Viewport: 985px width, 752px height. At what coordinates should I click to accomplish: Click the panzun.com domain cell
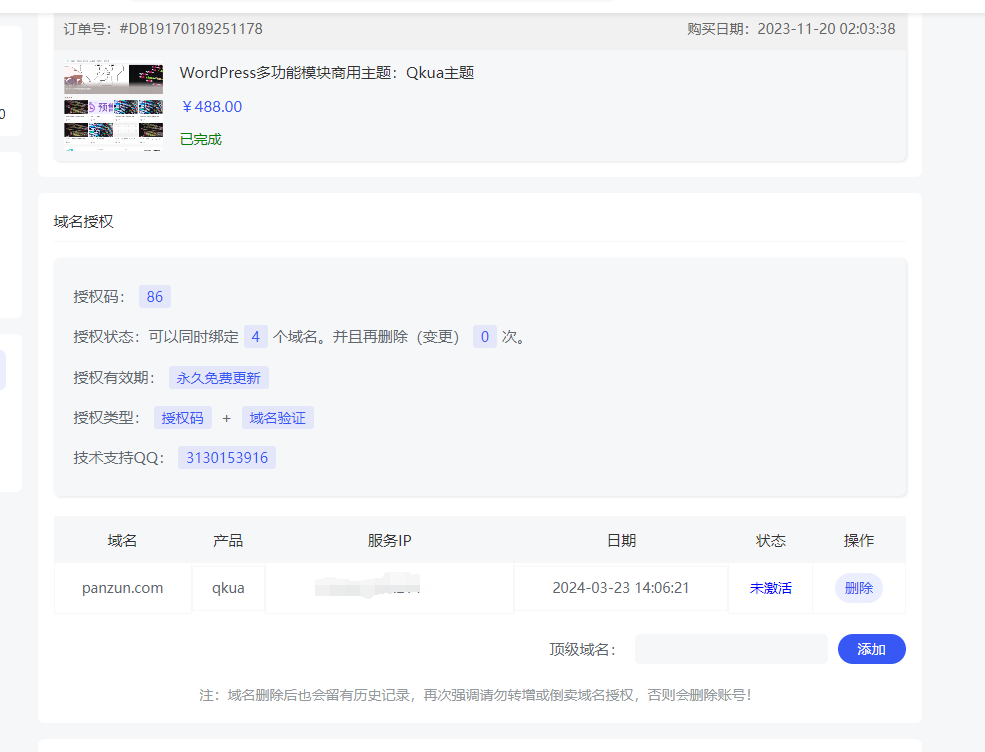tap(122, 588)
